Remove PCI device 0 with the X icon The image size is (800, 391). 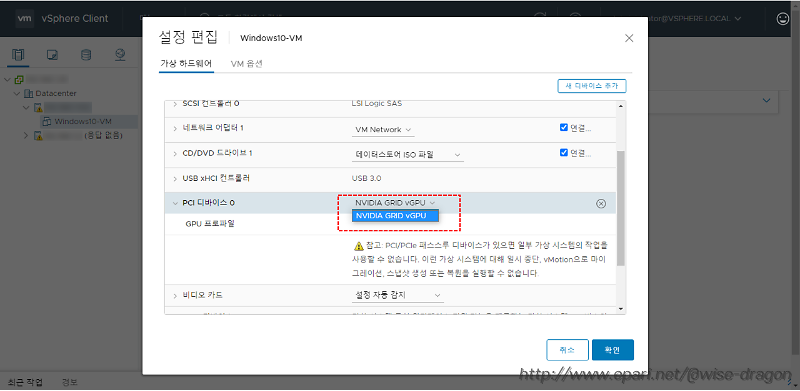[x=601, y=204]
